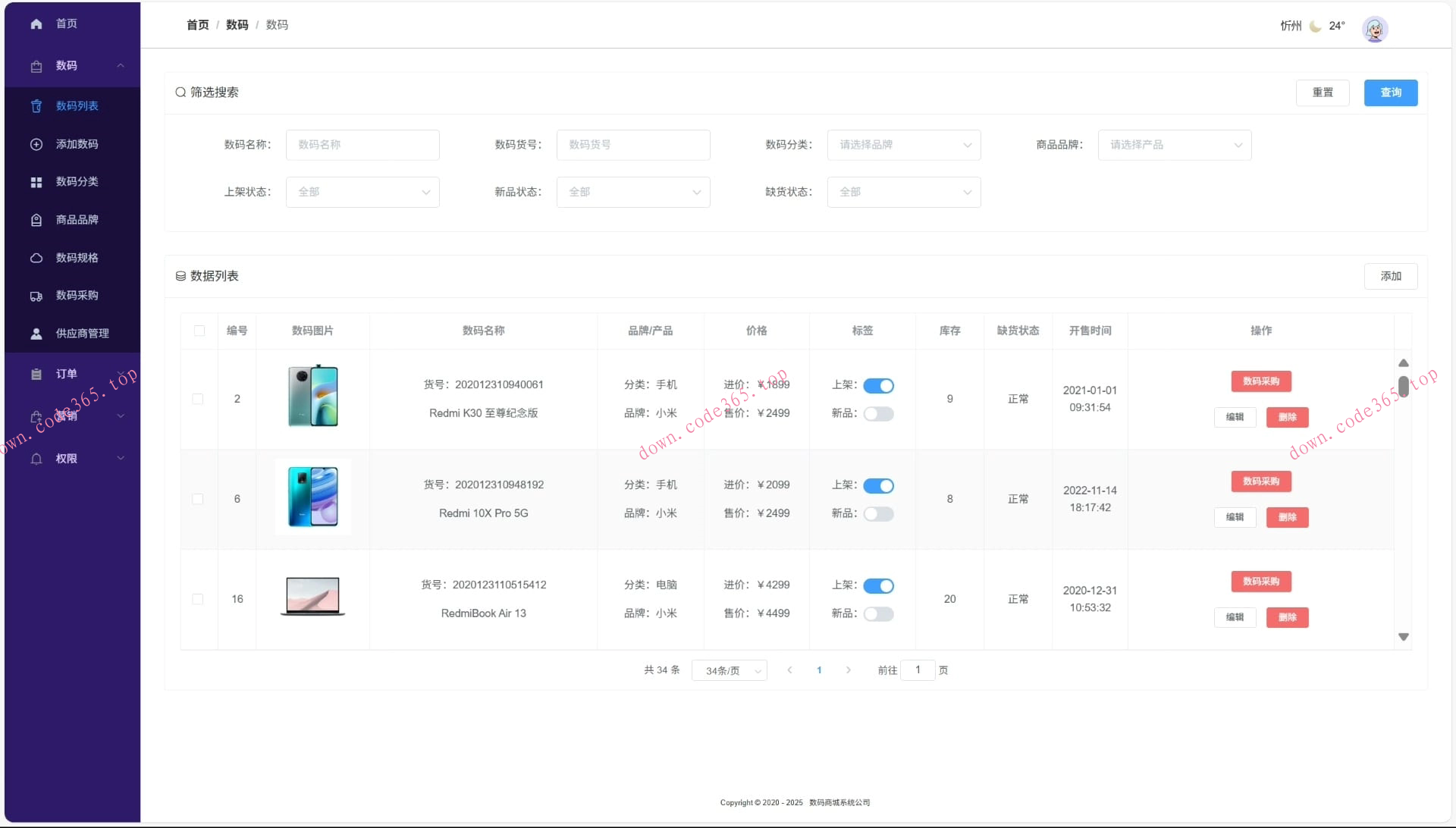Select 数码分类 in the sidebar
The height and width of the screenshot is (828, 1456).
click(x=77, y=182)
